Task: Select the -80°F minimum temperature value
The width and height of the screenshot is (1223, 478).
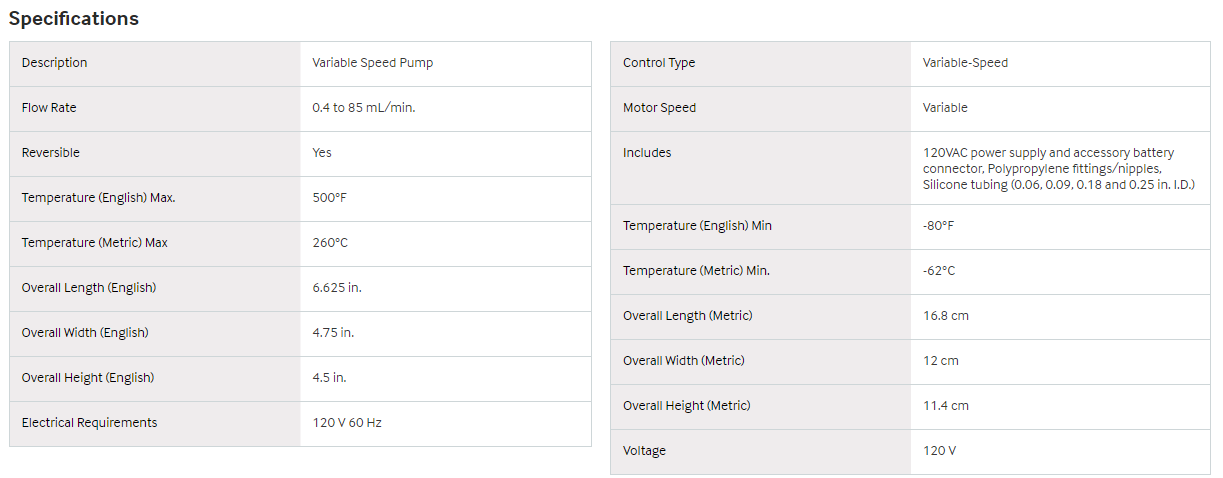Action: [x=938, y=226]
